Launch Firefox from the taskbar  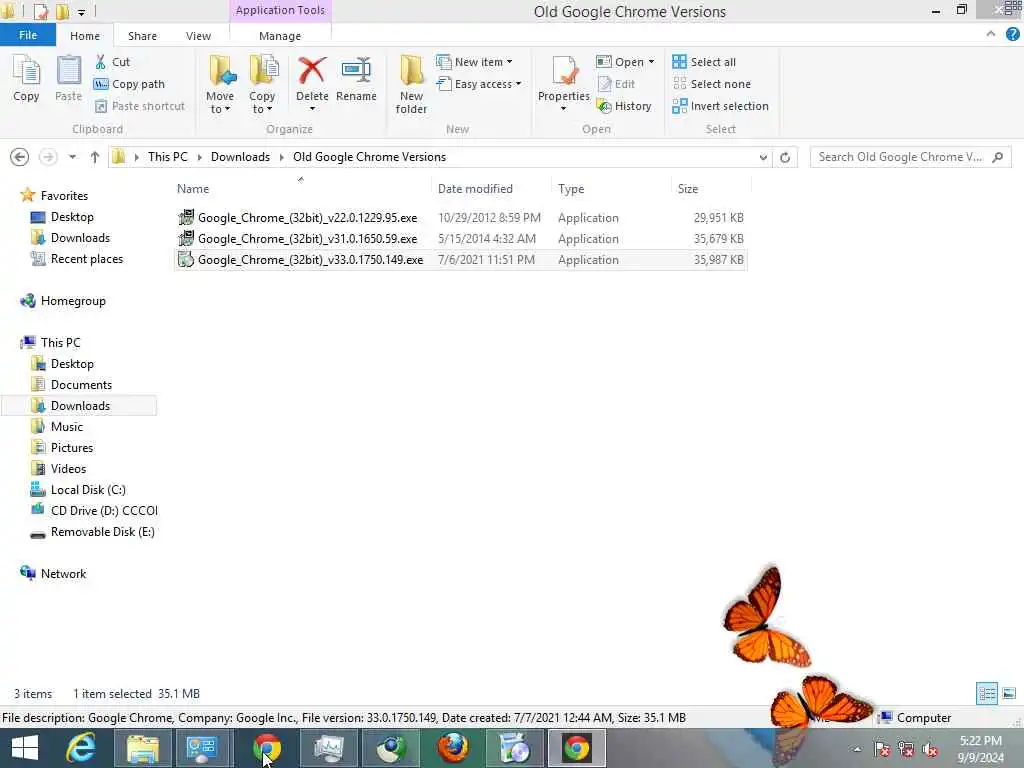tap(453, 748)
